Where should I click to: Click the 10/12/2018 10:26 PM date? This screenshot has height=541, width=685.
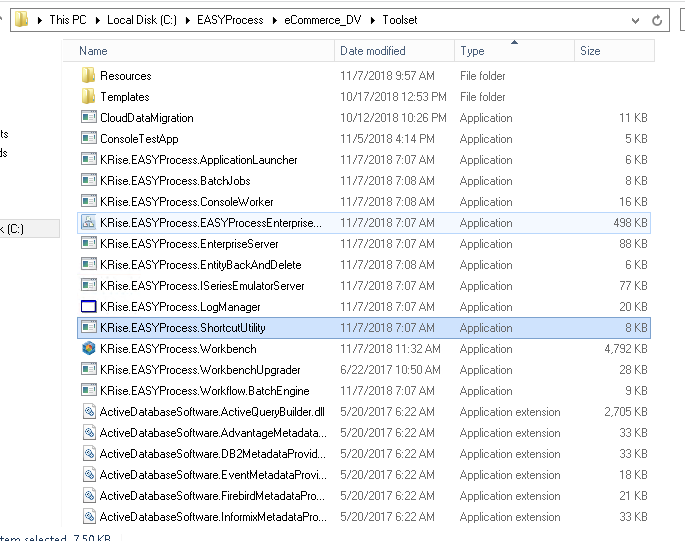pyautogui.click(x=393, y=118)
